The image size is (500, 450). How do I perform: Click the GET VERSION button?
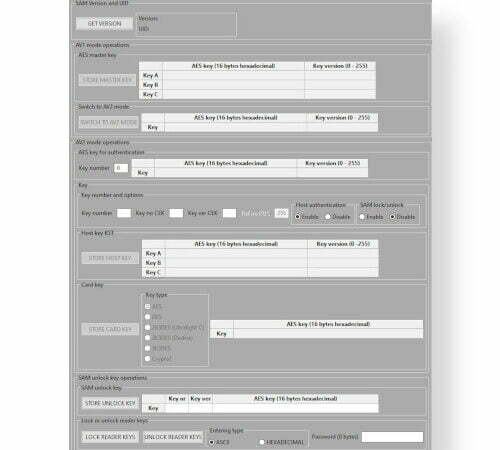pyautogui.click(x=104, y=24)
